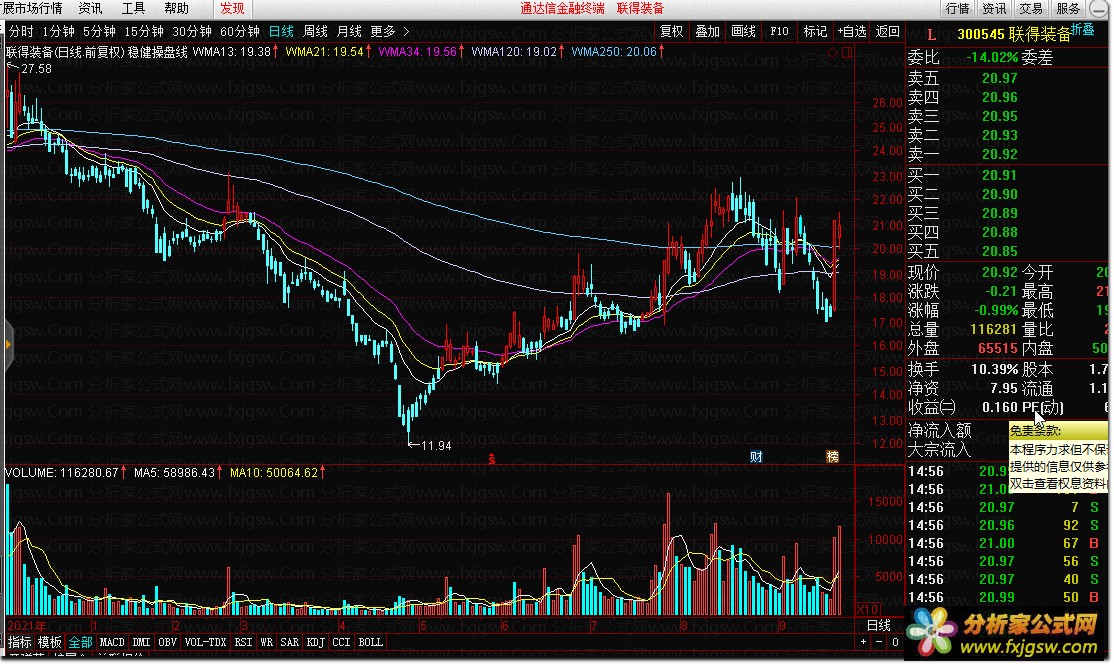Open the 资讯 menu in top-left bar
This screenshot has width=1114, height=664.
coord(90,9)
